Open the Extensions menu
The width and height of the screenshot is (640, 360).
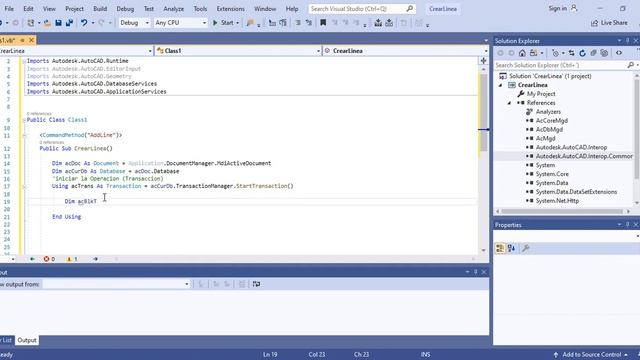coord(231,9)
